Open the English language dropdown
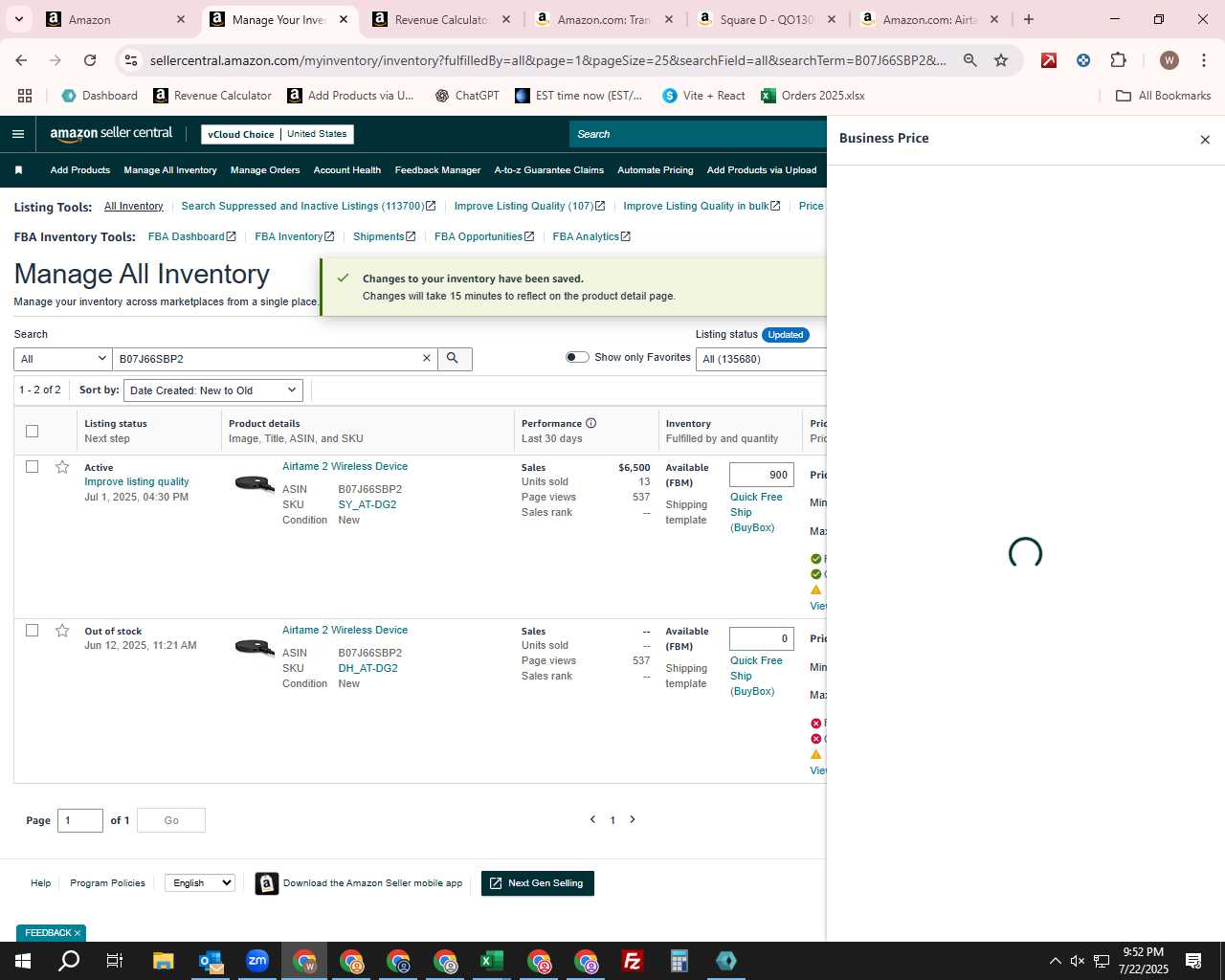1225x980 pixels. (x=200, y=882)
